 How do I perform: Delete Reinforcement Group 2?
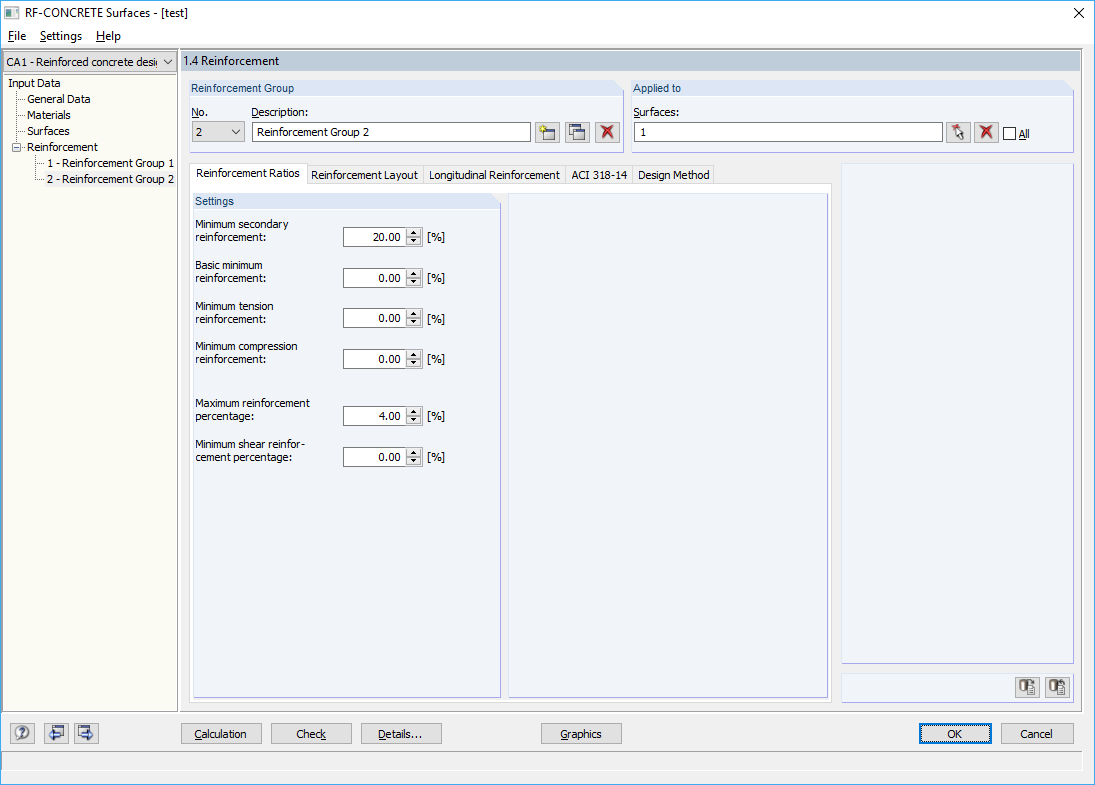coord(607,131)
